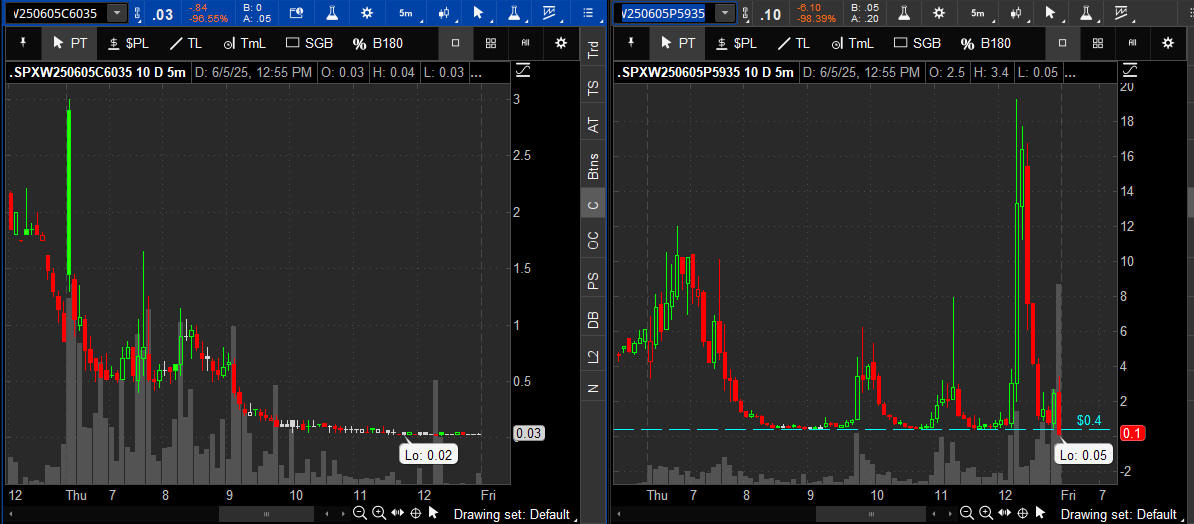Image resolution: width=1194 pixels, height=524 pixels.
Task: Open the L2 side tab
Action: tap(594, 355)
